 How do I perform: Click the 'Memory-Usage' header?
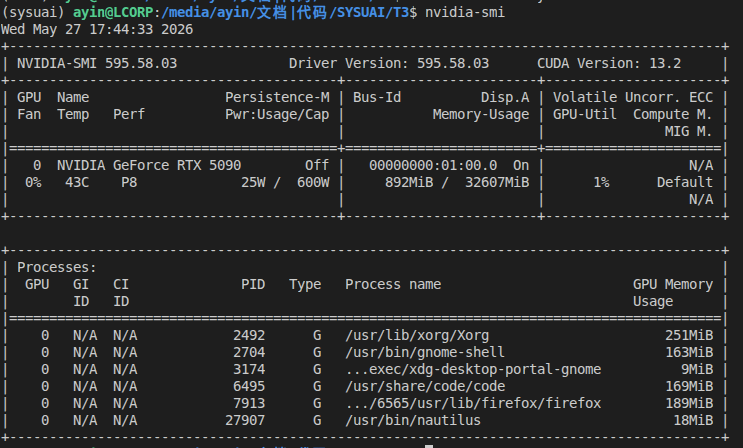481,114
